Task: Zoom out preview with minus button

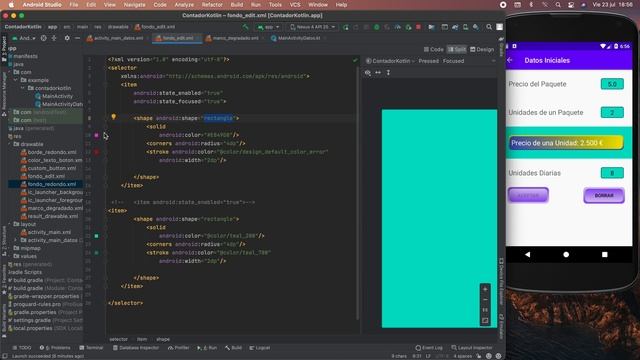Action: [x=485, y=300]
